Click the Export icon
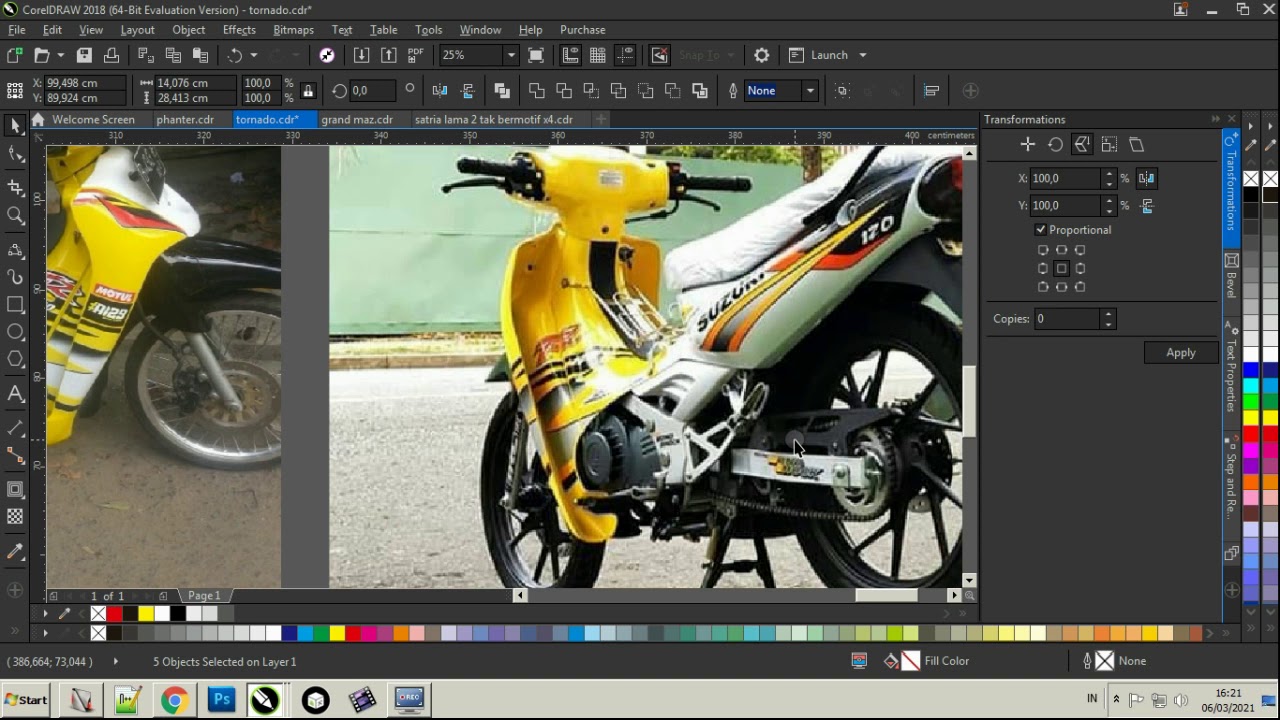 point(388,55)
